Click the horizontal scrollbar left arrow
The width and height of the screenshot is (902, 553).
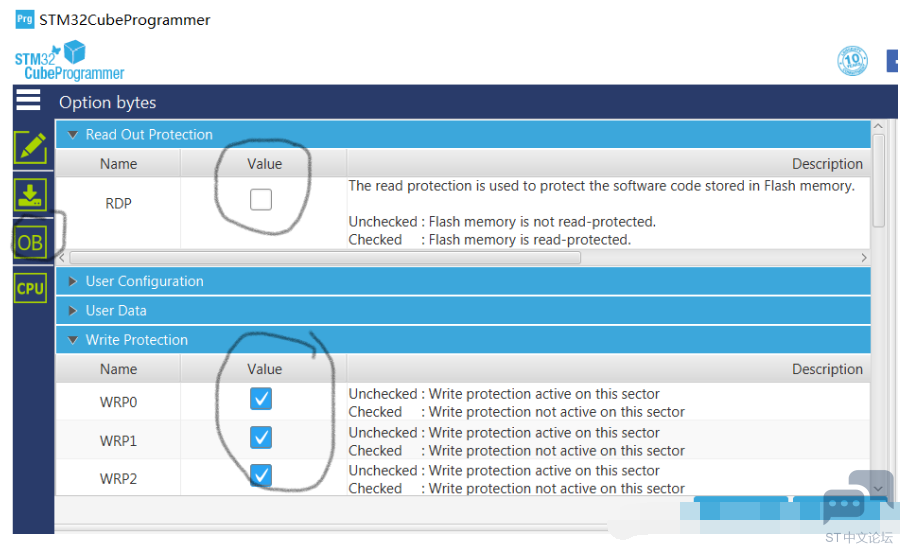pyautogui.click(x=62, y=258)
